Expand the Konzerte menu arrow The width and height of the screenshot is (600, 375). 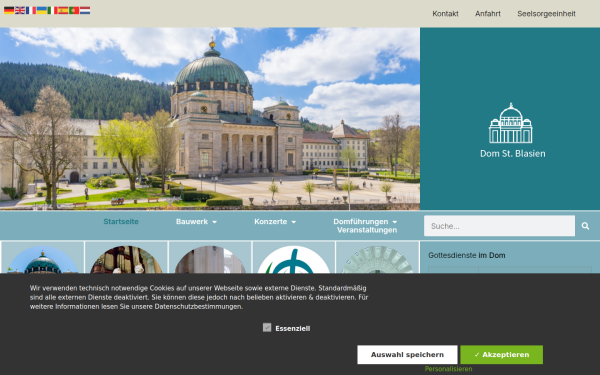(293, 222)
